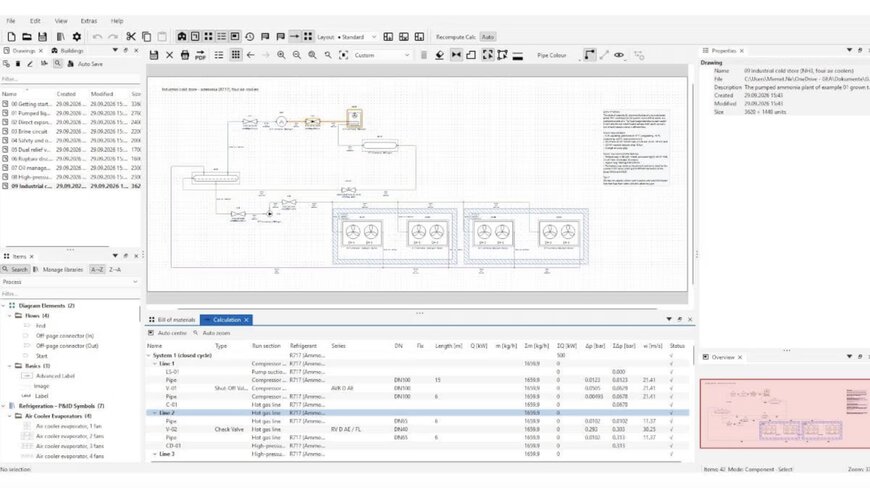This screenshot has height=488, width=870.
Task: Click the first layout preset icon after Layout dropdown
Action: click(x=388, y=37)
